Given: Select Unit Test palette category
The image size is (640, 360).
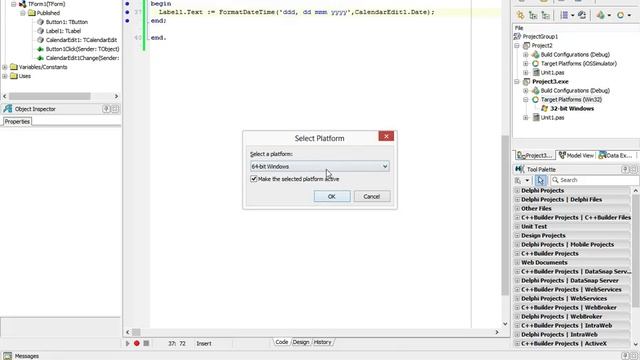Looking at the screenshot, I should tap(534, 227).
